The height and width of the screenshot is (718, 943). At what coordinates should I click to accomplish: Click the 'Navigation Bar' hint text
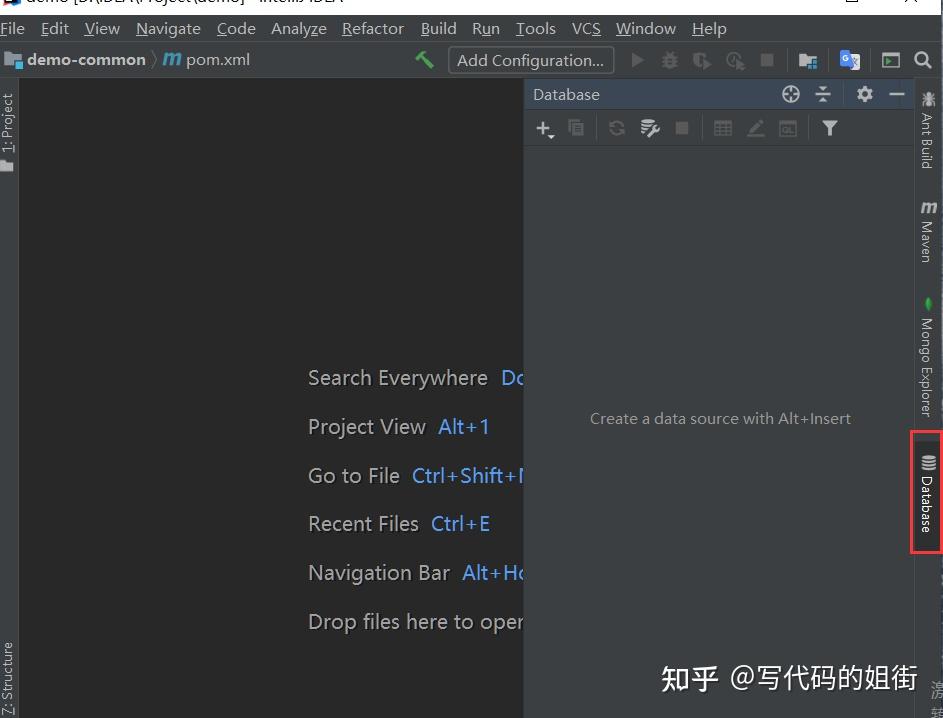379,573
